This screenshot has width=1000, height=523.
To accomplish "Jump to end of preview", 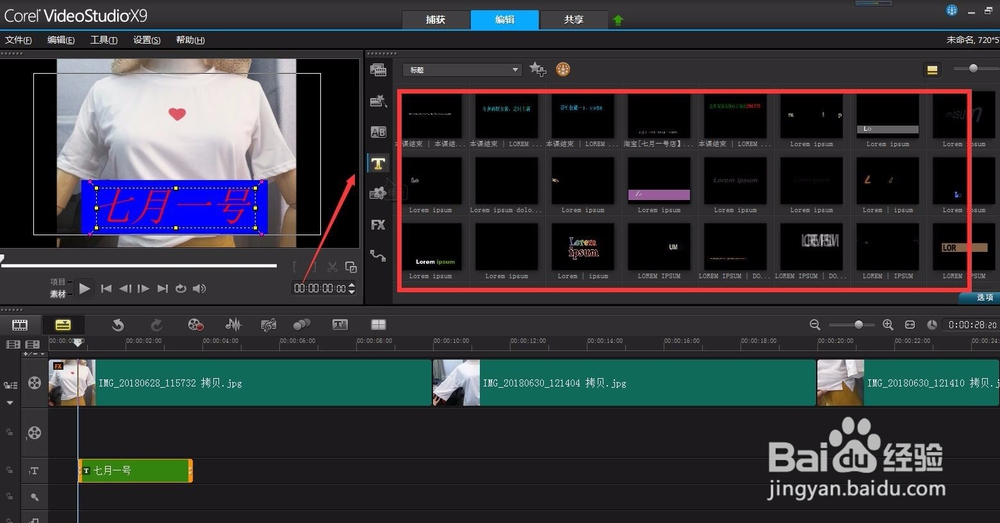I will (163, 289).
